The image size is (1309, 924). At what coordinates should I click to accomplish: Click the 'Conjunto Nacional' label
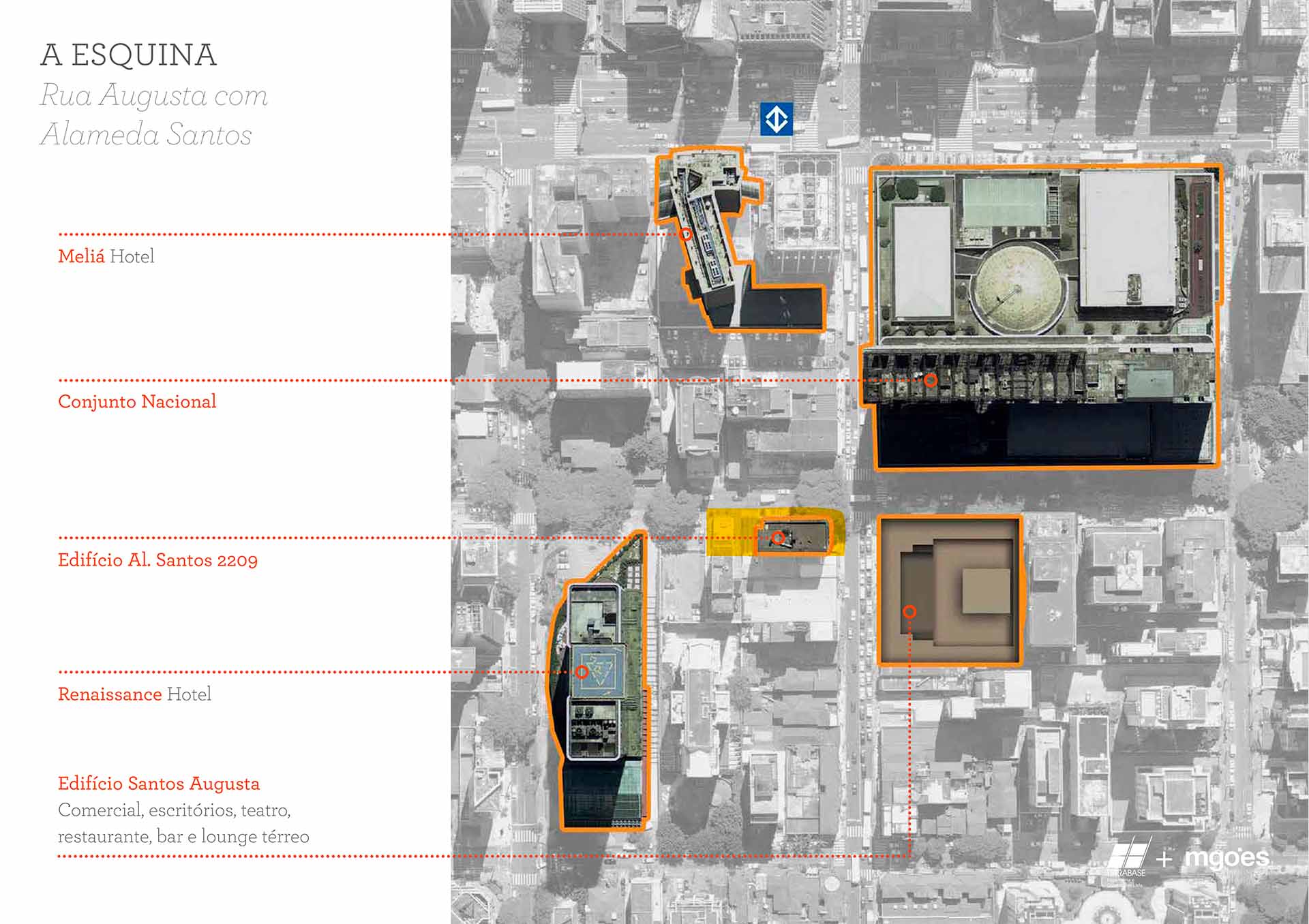point(137,401)
